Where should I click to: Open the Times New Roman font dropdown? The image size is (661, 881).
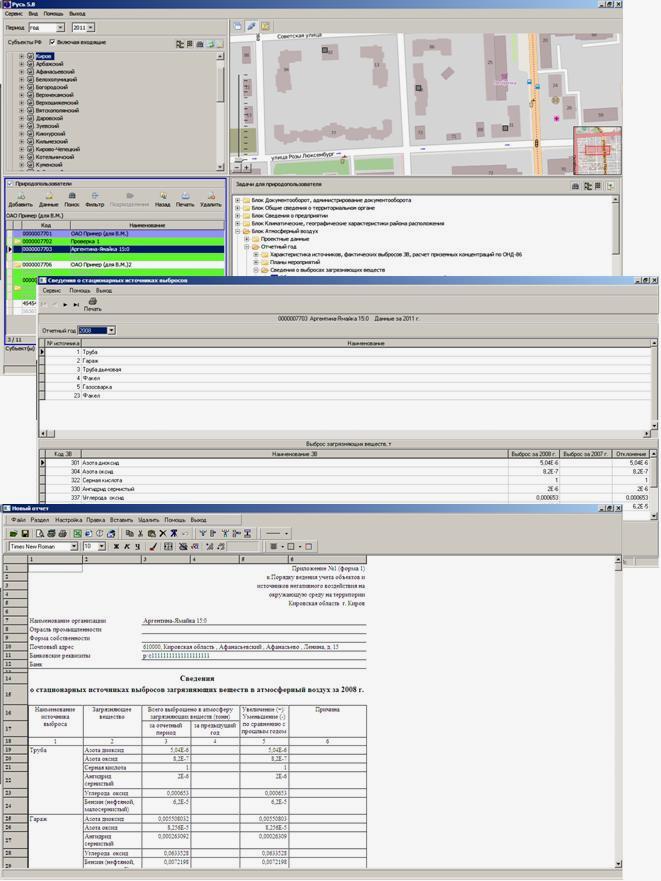tap(73, 547)
